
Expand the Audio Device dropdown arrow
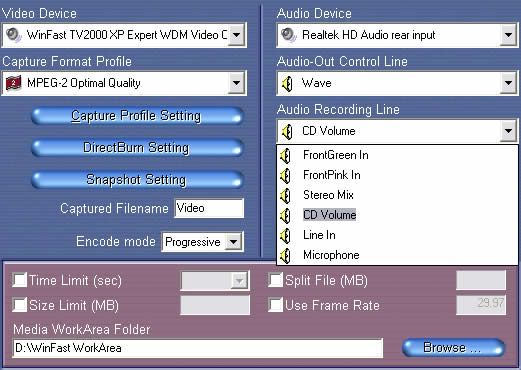[508, 35]
